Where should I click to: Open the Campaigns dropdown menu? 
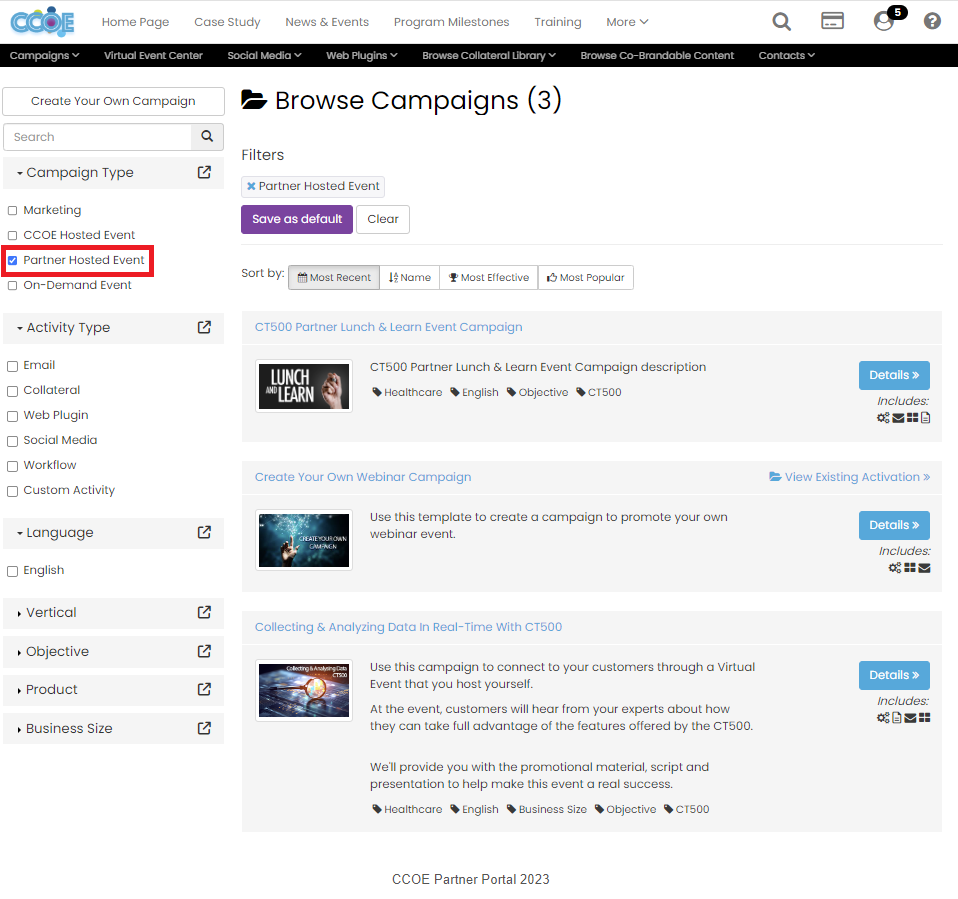tap(44, 55)
